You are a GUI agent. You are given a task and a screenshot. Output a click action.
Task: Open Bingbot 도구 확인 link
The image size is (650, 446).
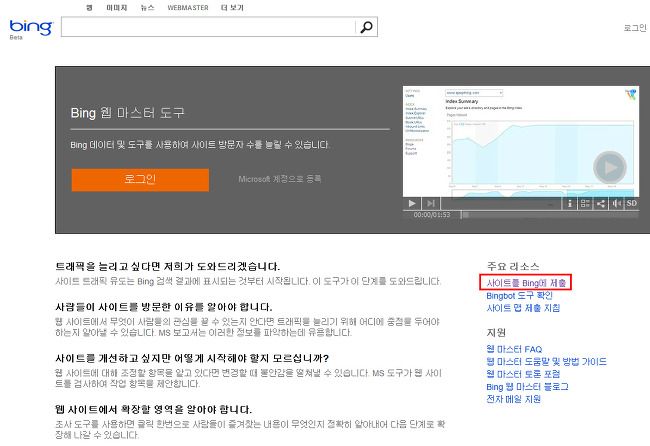tap(519, 296)
